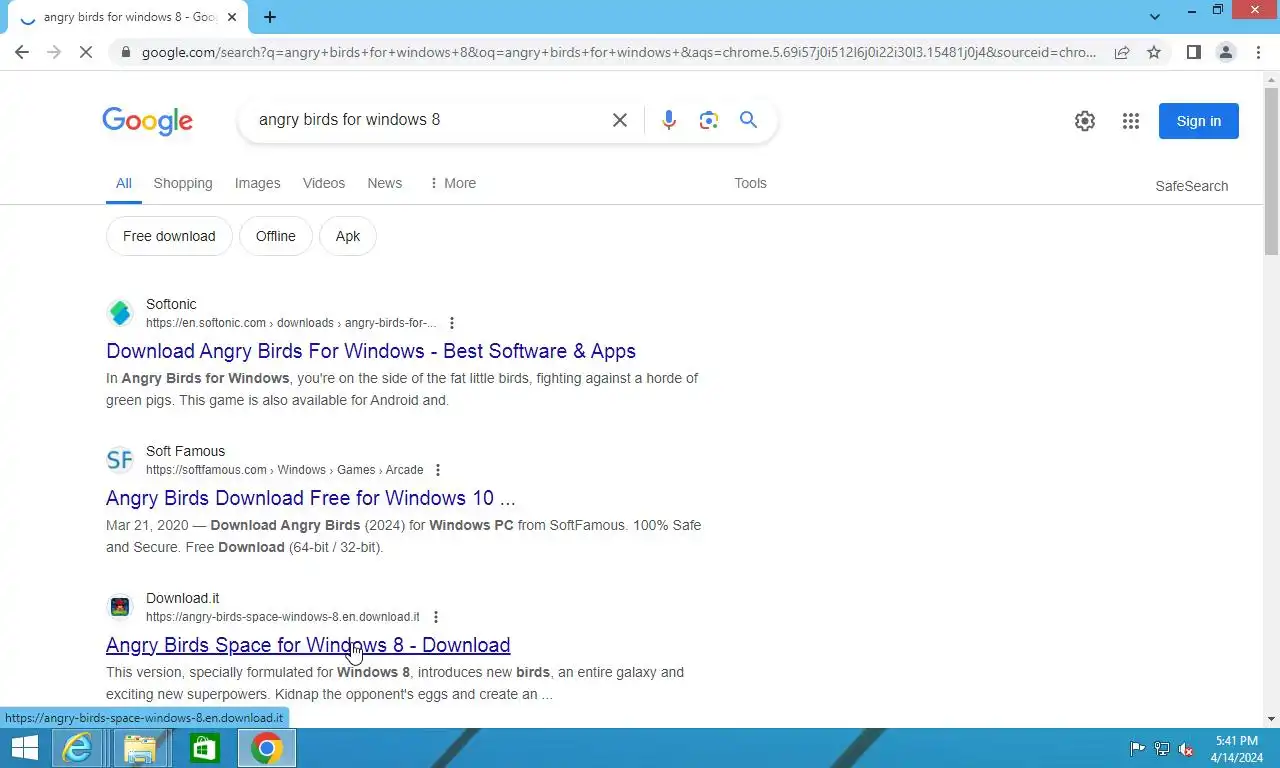Viewport: 1280px width, 768px height.
Task: Open Angry Birds Download Free for Windows 10 link
Action: (x=311, y=498)
